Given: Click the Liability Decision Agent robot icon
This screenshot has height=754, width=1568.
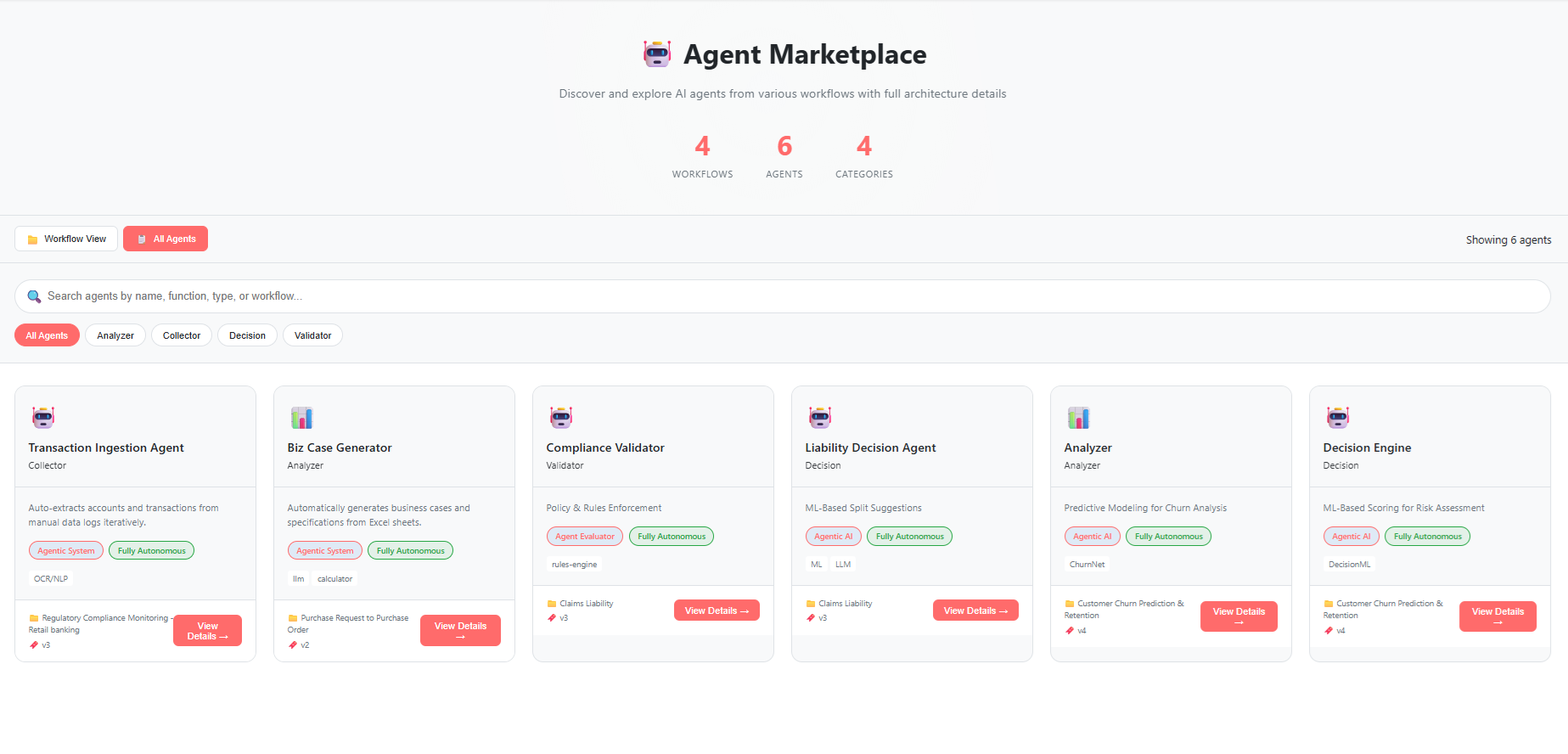Looking at the screenshot, I should click(x=819, y=417).
